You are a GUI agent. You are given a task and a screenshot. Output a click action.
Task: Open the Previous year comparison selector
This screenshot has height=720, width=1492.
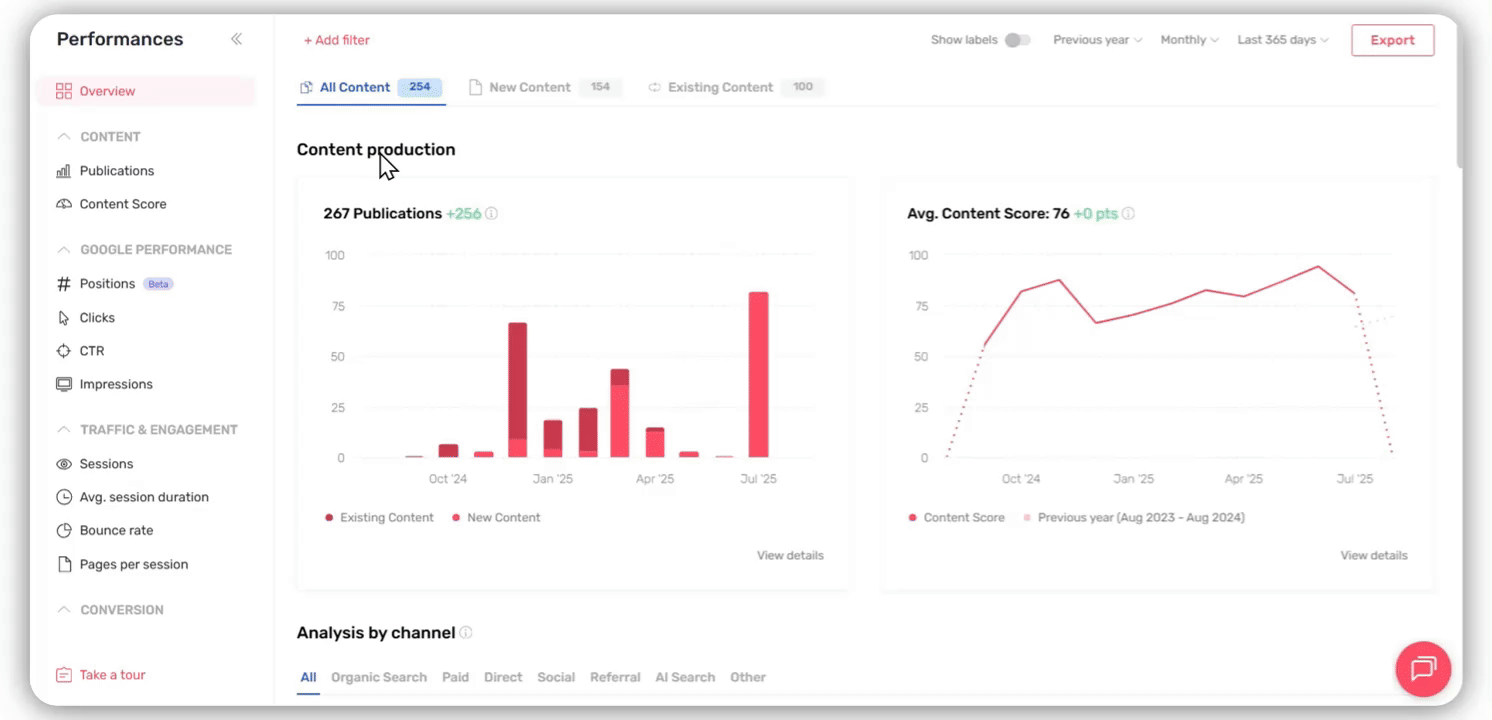(1095, 39)
